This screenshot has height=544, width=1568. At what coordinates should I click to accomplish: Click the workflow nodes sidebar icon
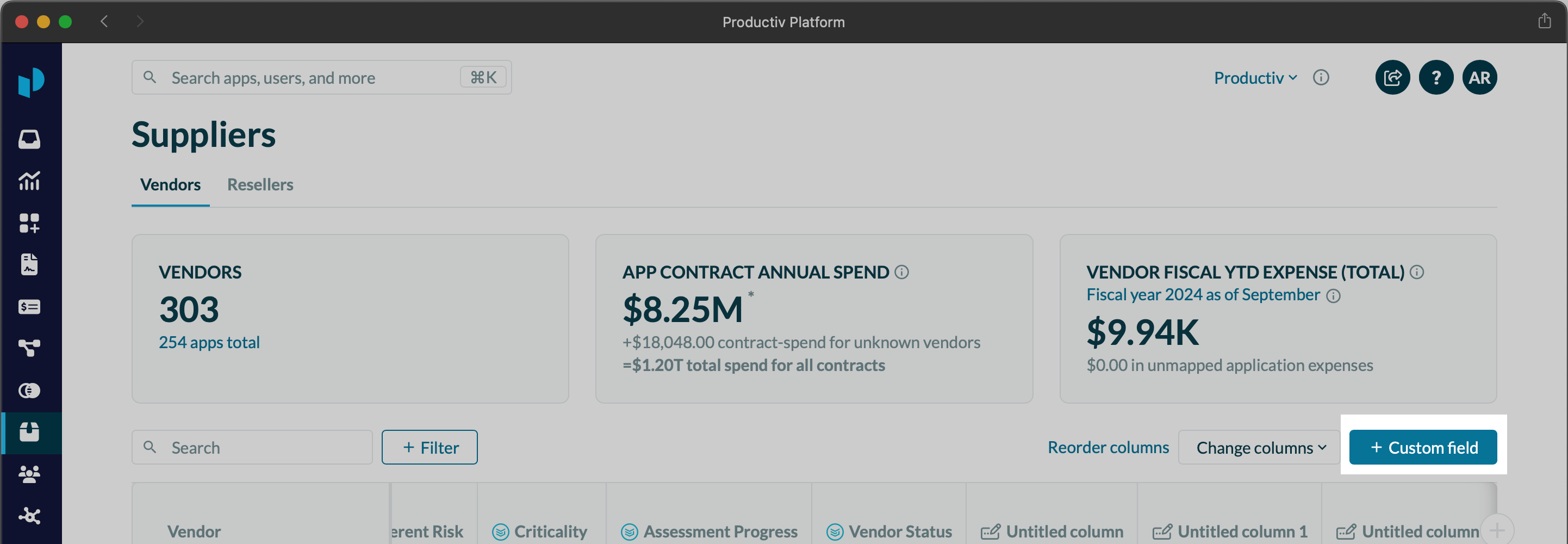click(x=29, y=348)
